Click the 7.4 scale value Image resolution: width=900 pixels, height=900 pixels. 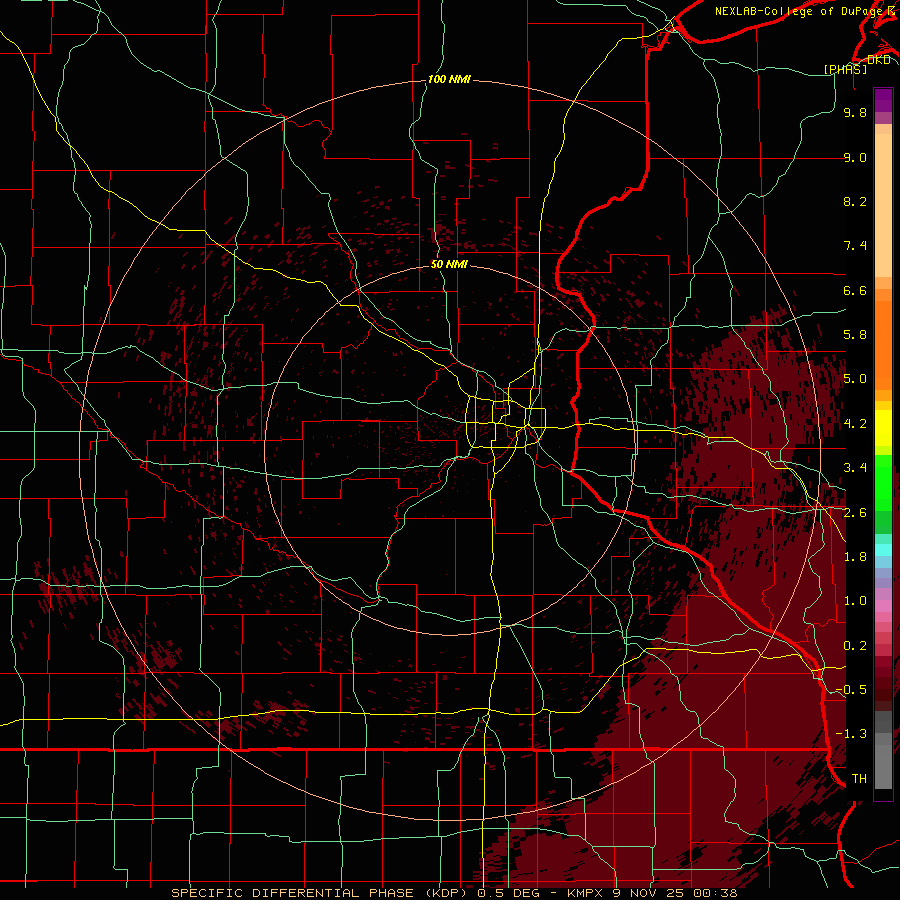855,246
